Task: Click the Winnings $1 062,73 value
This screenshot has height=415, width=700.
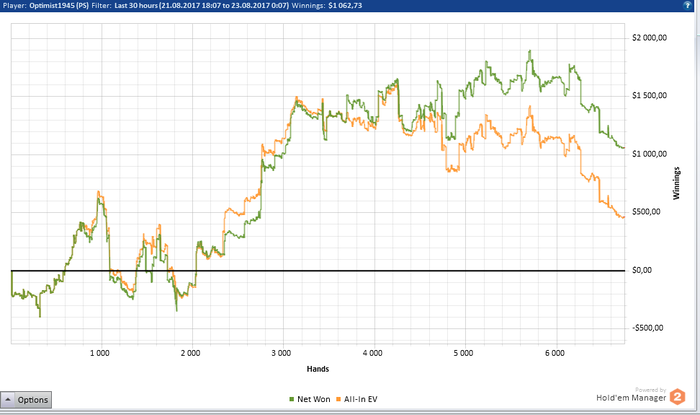Action: coord(345,6)
